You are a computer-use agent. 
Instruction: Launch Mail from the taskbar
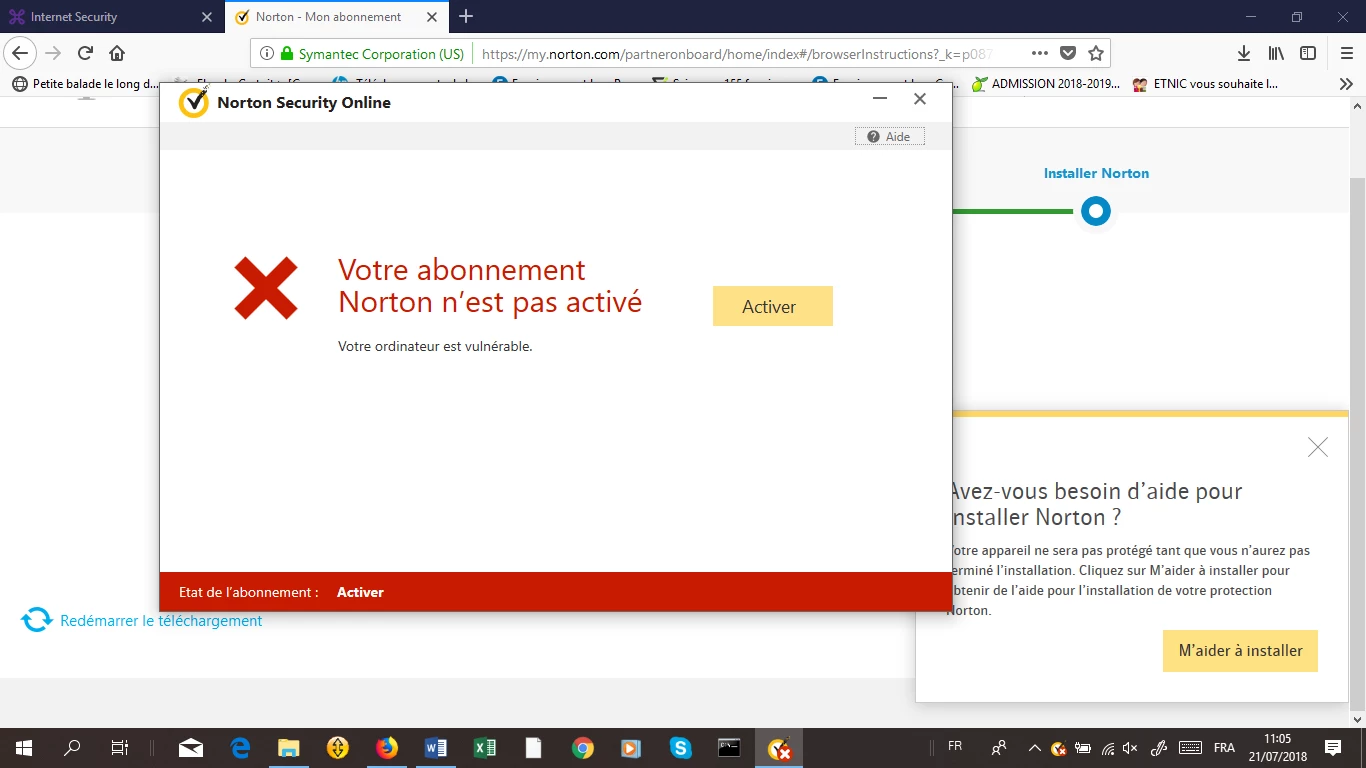191,748
